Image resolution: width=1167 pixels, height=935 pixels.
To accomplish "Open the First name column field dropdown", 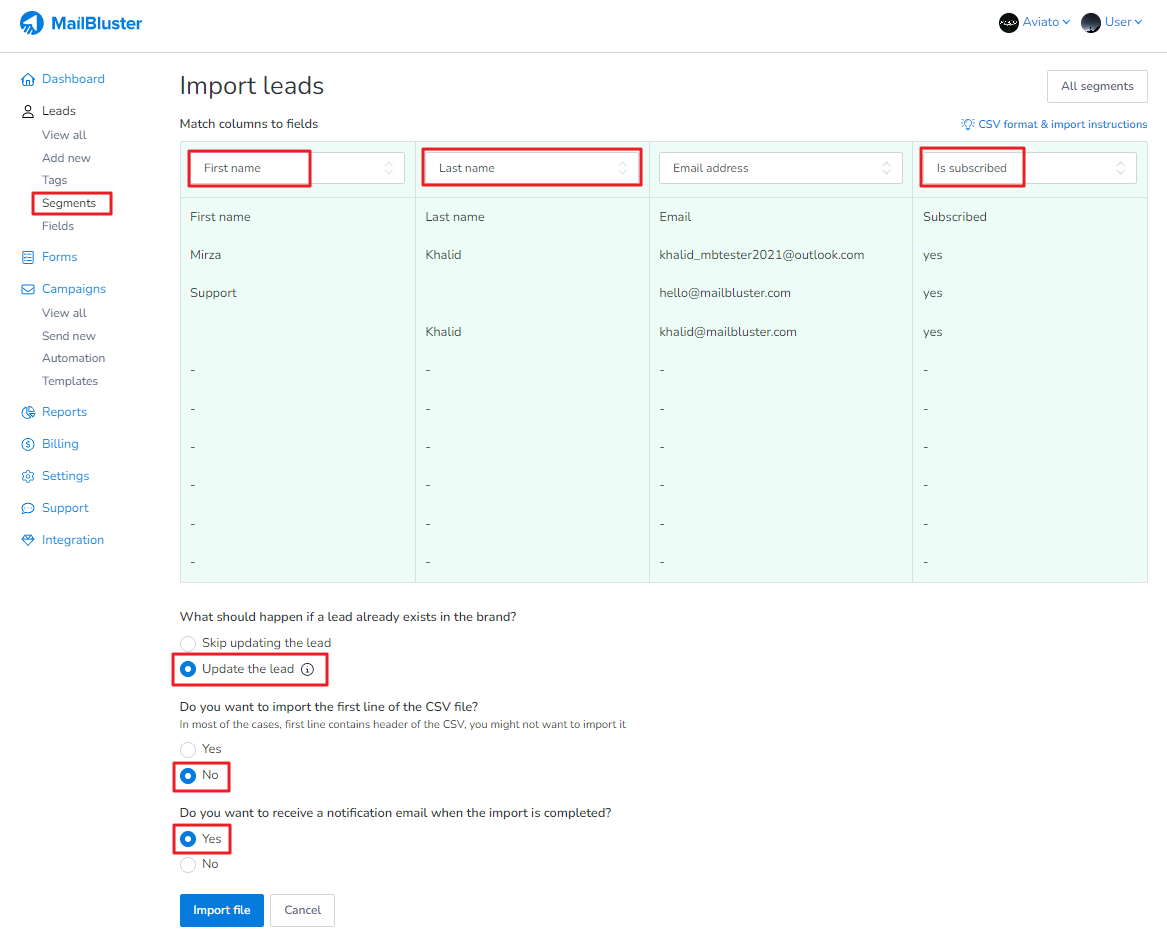I will (x=297, y=168).
